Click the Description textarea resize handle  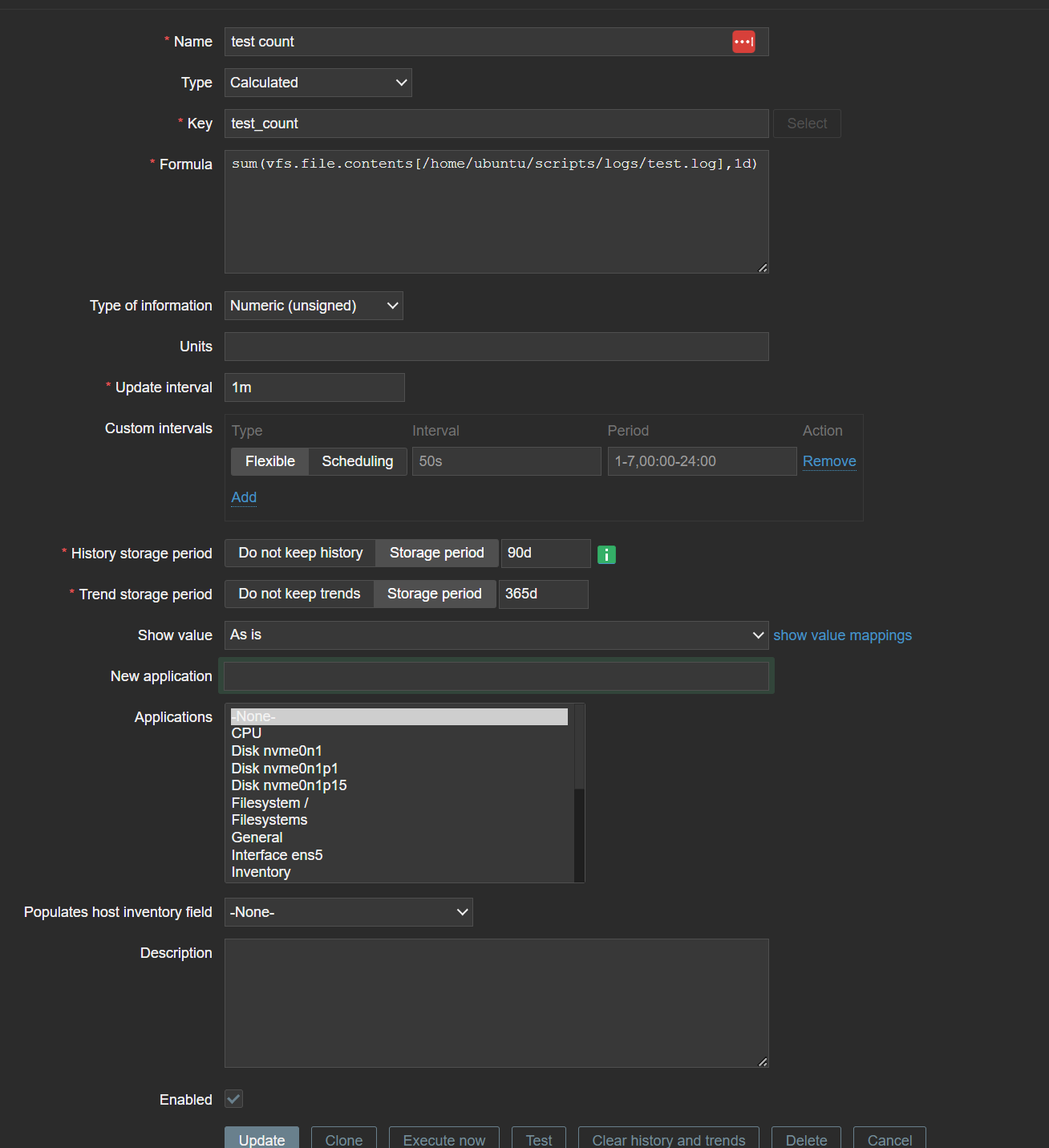[x=763, y=1061]
